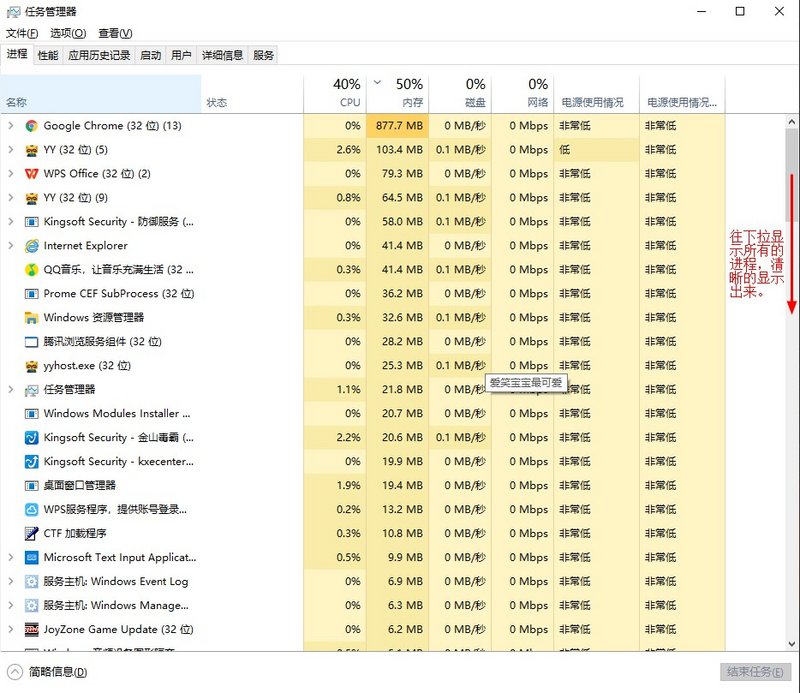The height and width of the screenshot is (693, 800).
Task: Open the 查看(V) menu
Action: (x=115, y=34)
